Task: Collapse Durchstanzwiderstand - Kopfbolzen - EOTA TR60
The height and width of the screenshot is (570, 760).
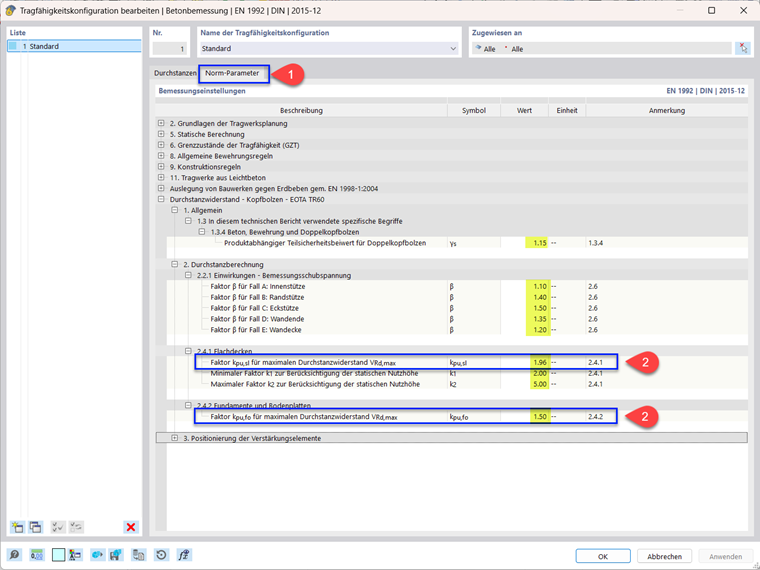Action: pyautogui.click(x=161, y=199)
